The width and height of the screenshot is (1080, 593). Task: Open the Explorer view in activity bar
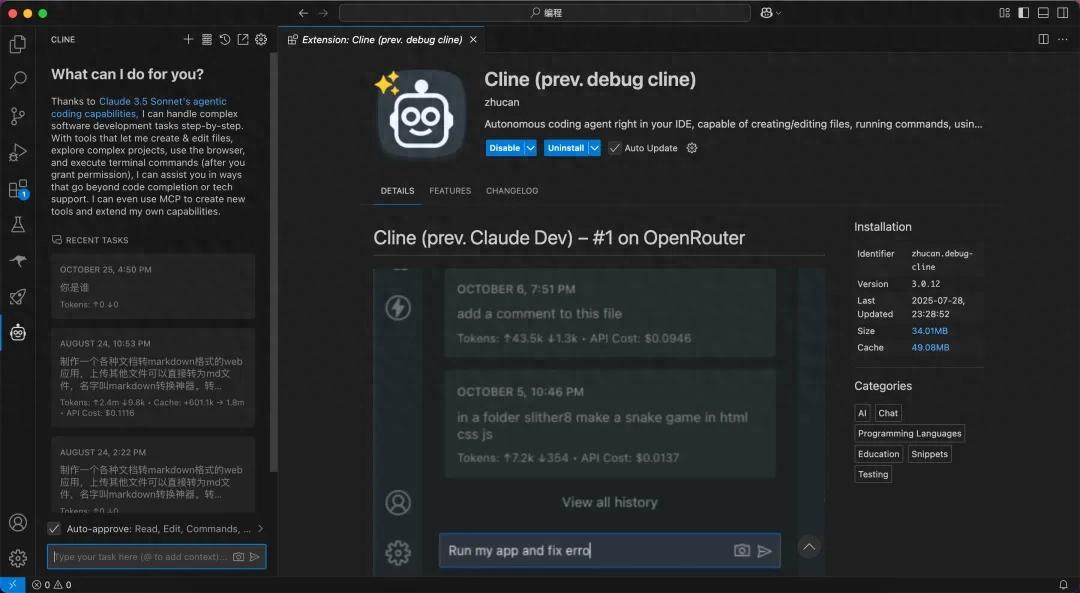pos(18,44)
